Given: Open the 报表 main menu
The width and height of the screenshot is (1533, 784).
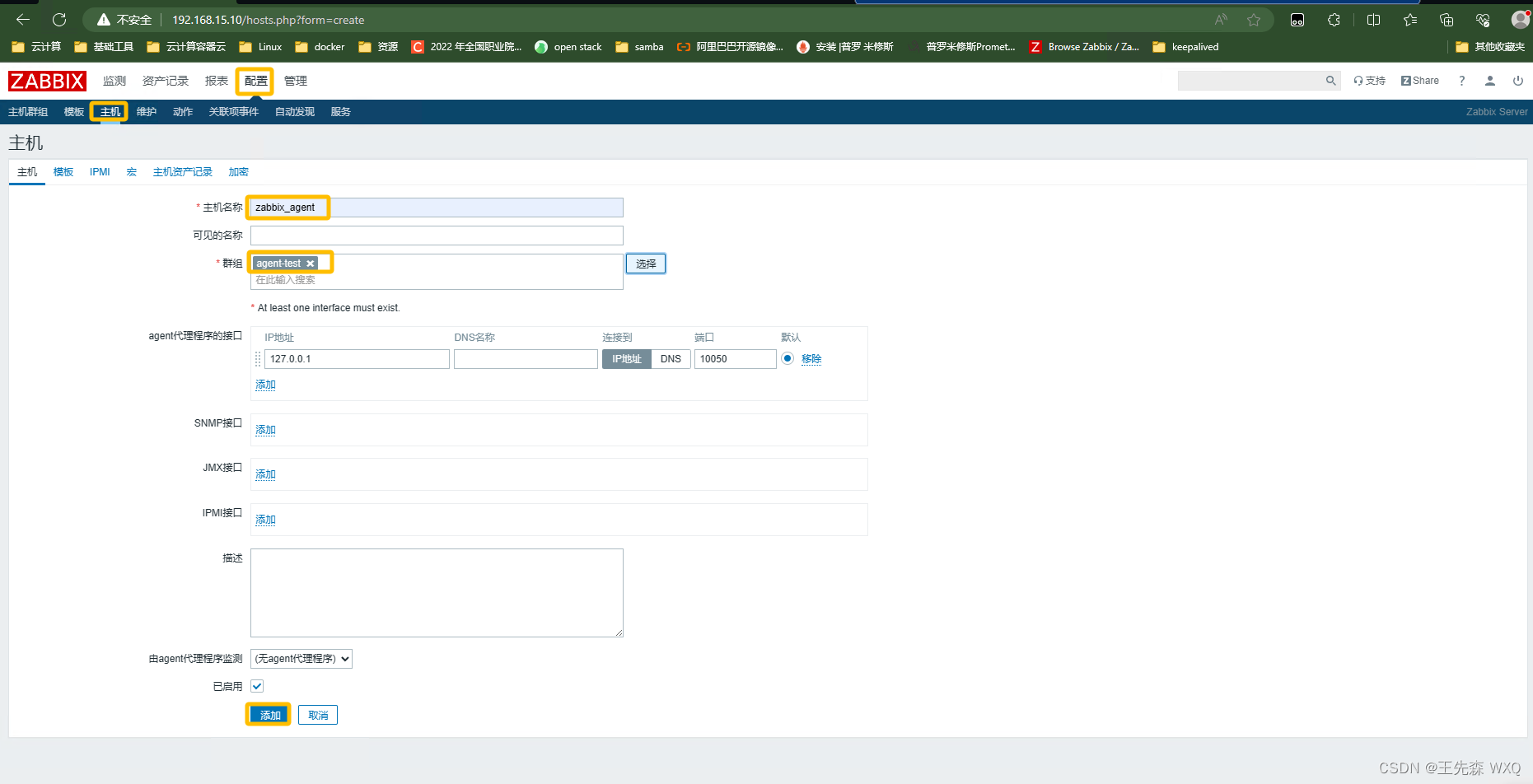Looking at the screenshot, I should (217, 81).
